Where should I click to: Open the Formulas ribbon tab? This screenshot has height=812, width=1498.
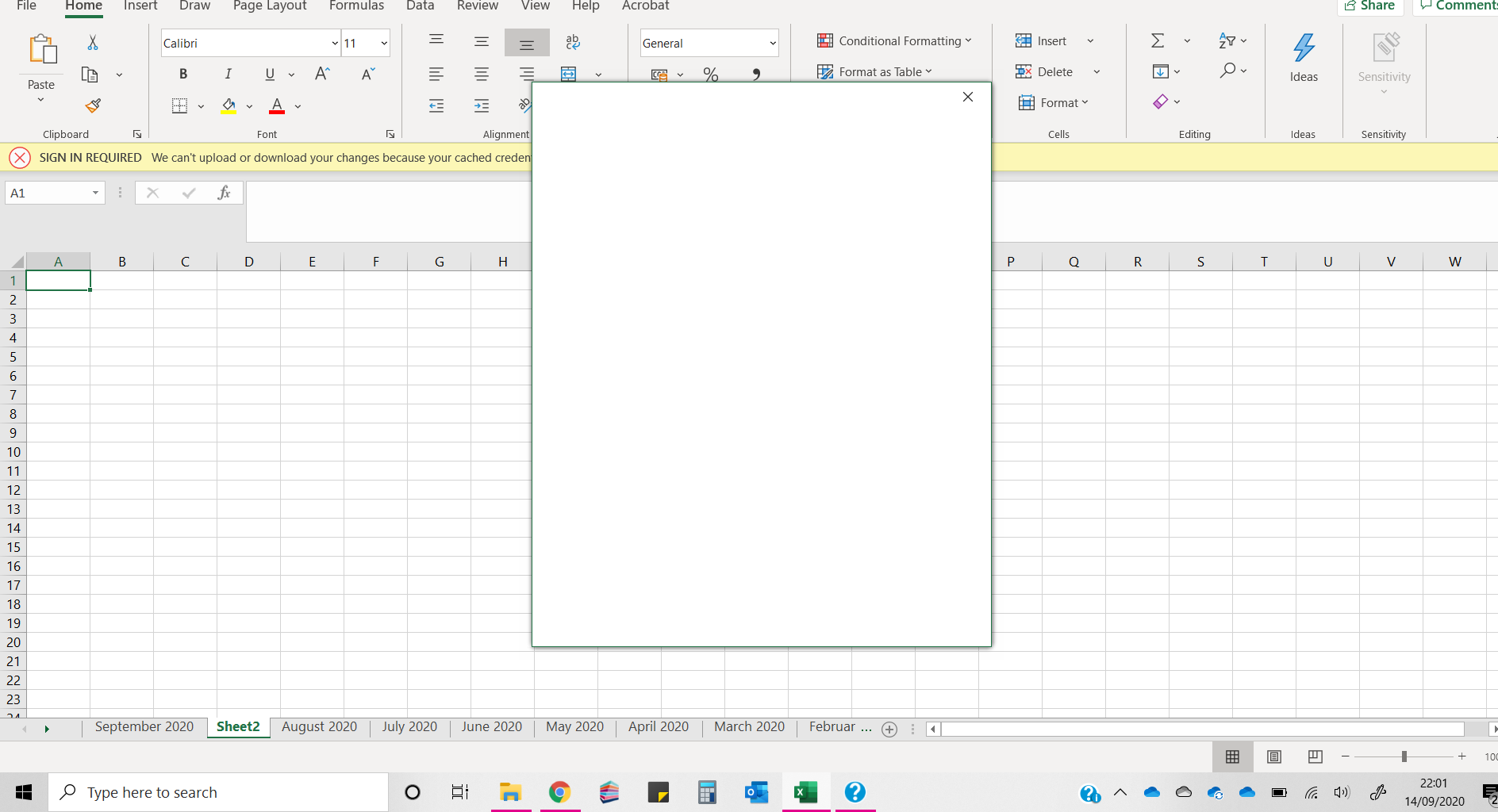click(356, 6)
